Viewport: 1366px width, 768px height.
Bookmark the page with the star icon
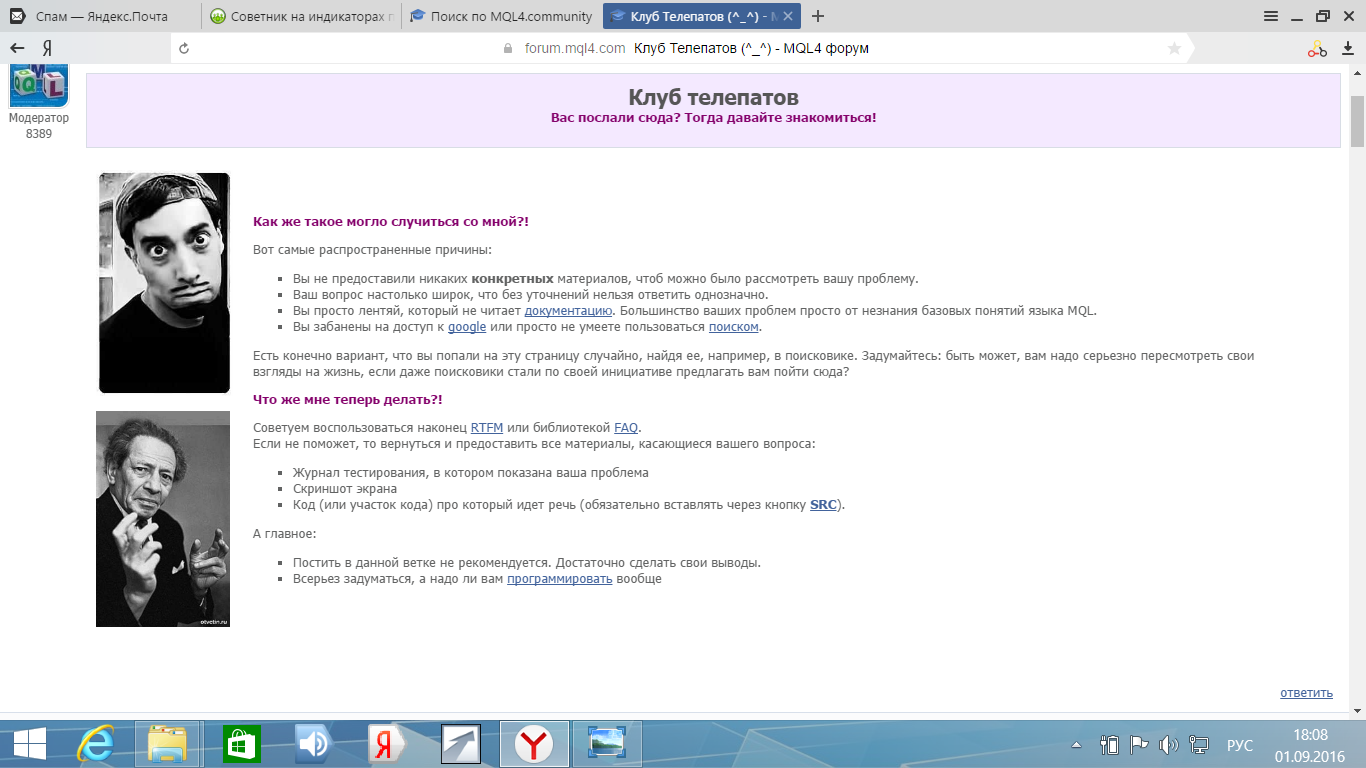point(1174,48)
